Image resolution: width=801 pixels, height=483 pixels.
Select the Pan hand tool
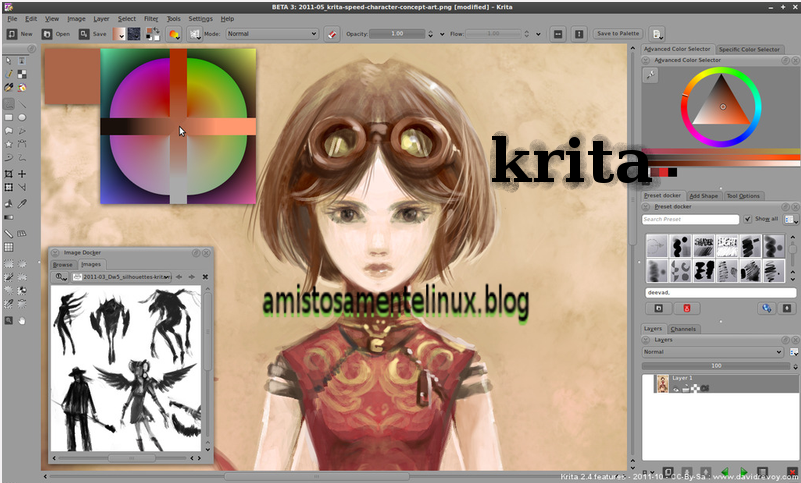(x=22, y=320)
